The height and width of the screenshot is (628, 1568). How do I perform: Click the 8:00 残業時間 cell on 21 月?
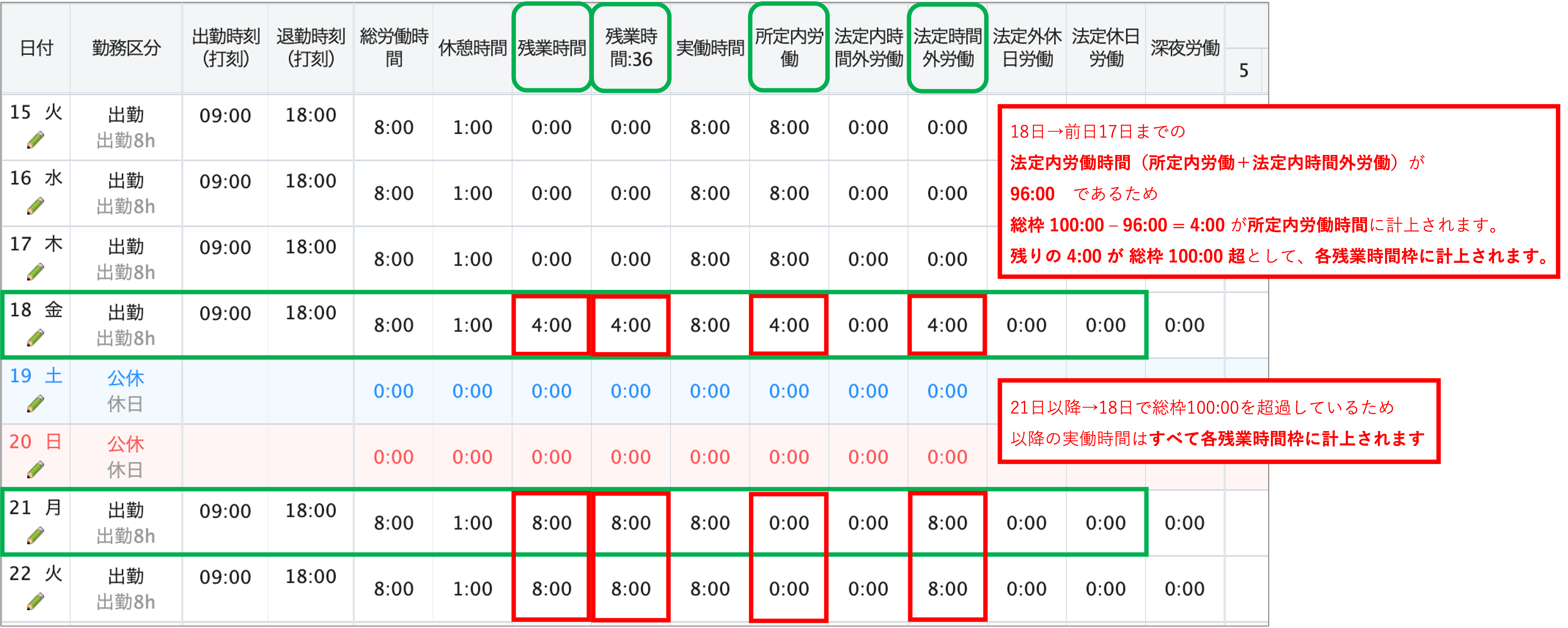pos(552,523)
